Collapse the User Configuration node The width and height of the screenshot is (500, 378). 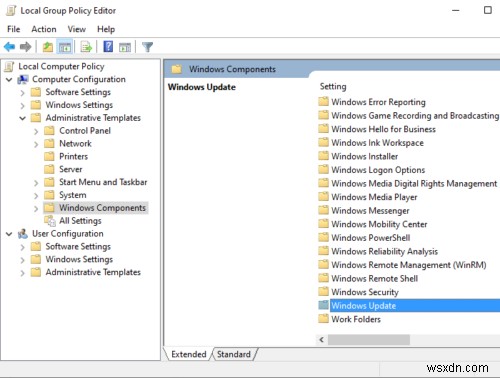(x=9, y=234)
